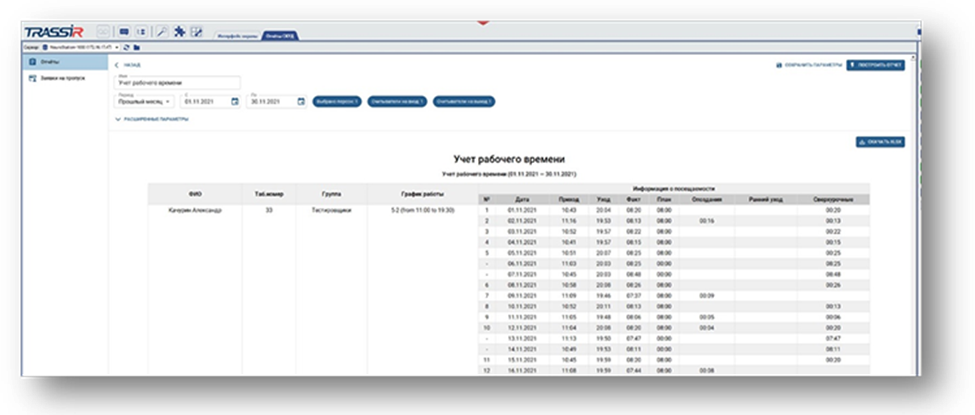
Task: Click the Выбрано персон filter chip
Action: click(336, 101)
